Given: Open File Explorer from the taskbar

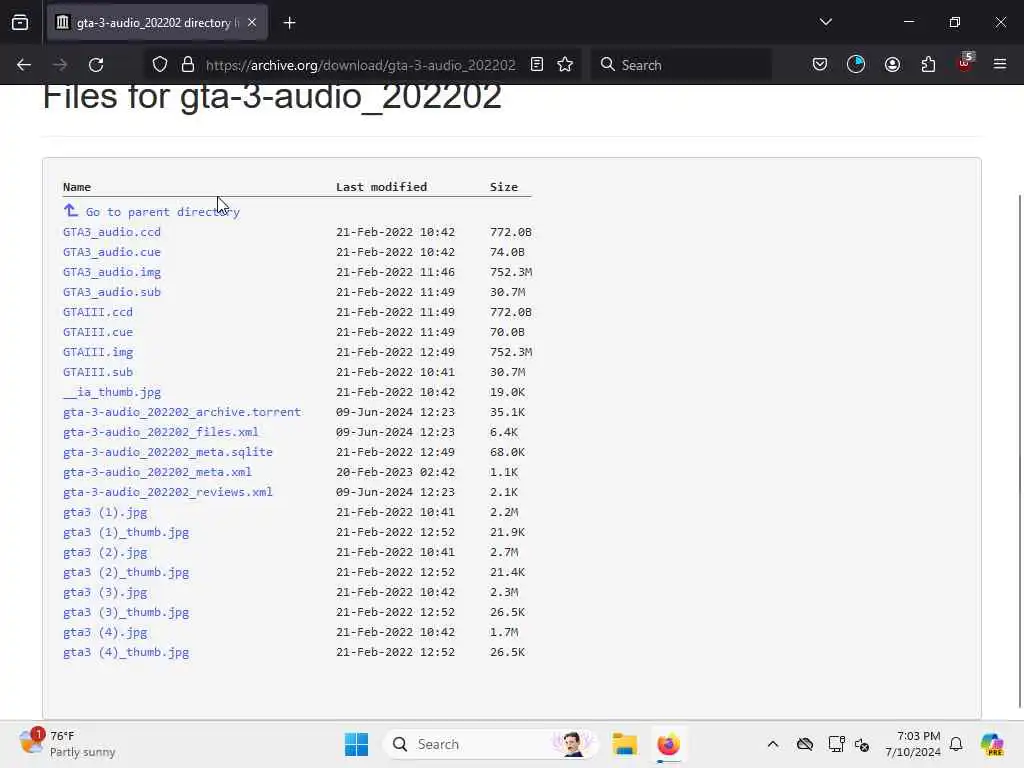Looking at the screenshot, I should point(625,744).
